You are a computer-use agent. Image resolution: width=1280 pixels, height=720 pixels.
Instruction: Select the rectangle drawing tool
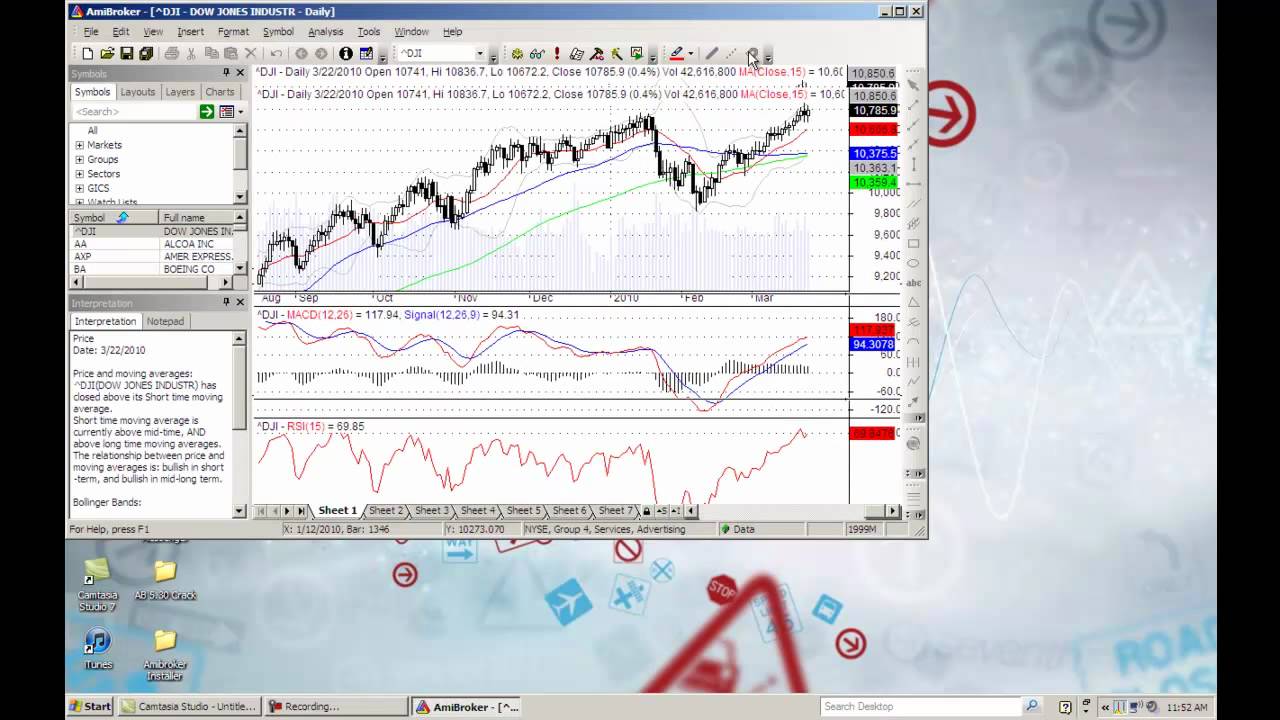tap(913, 243)
